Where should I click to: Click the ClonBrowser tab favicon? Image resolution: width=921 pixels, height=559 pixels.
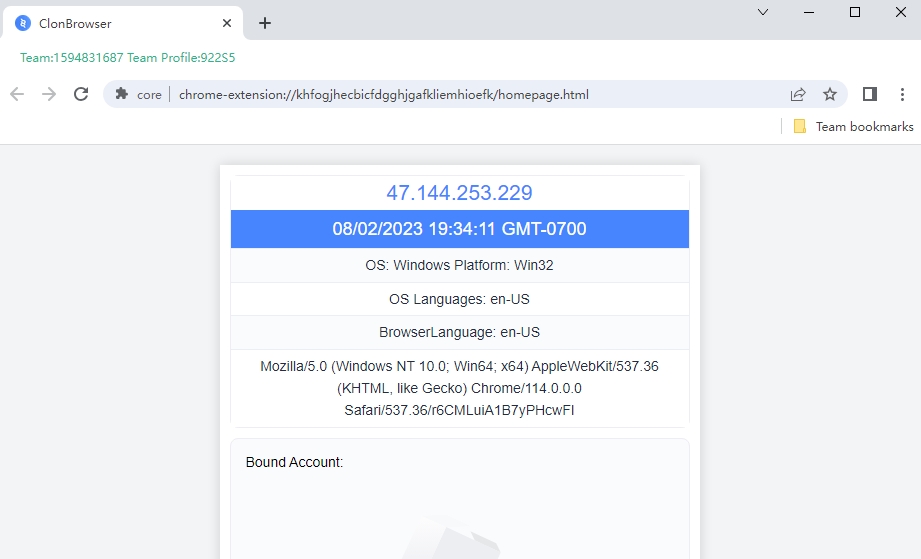23,23
